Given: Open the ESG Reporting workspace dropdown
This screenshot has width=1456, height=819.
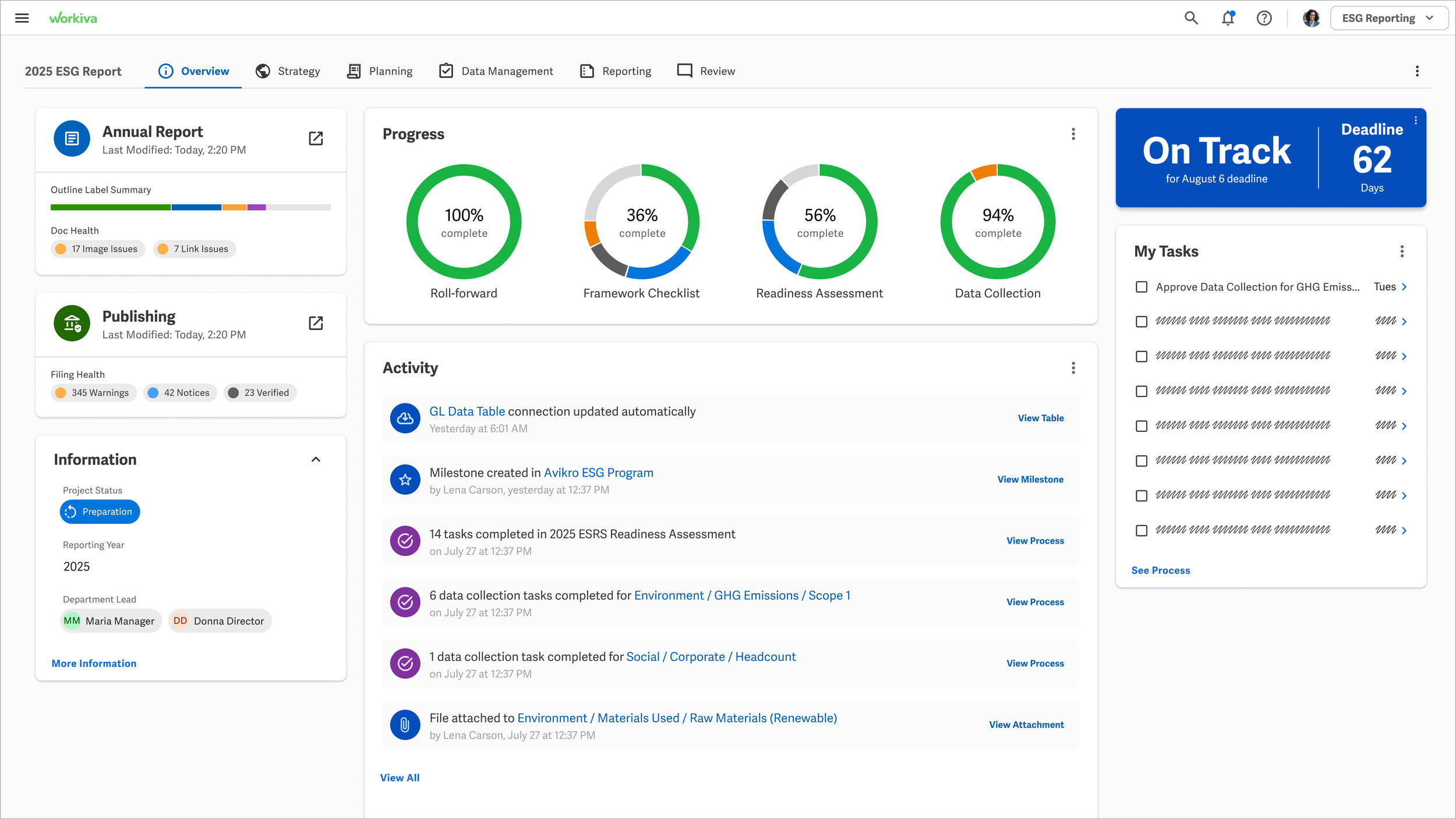Looking at the screenshot, I should [1388, 18].
